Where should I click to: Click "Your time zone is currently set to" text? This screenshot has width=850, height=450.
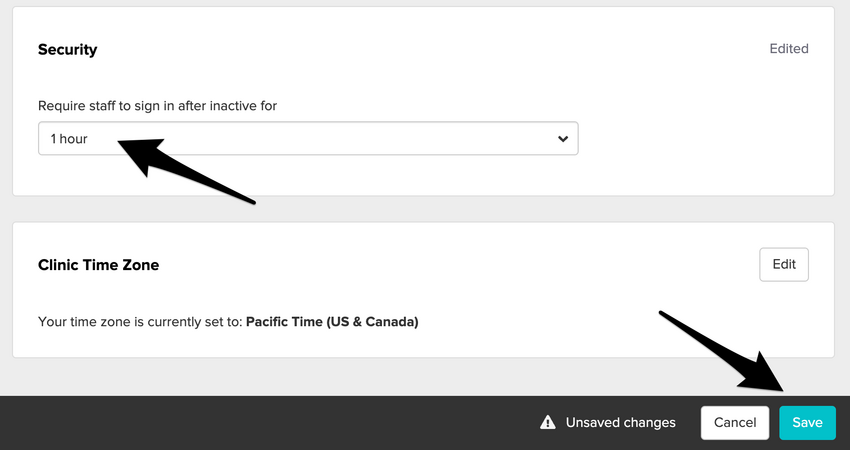[140, 322]
